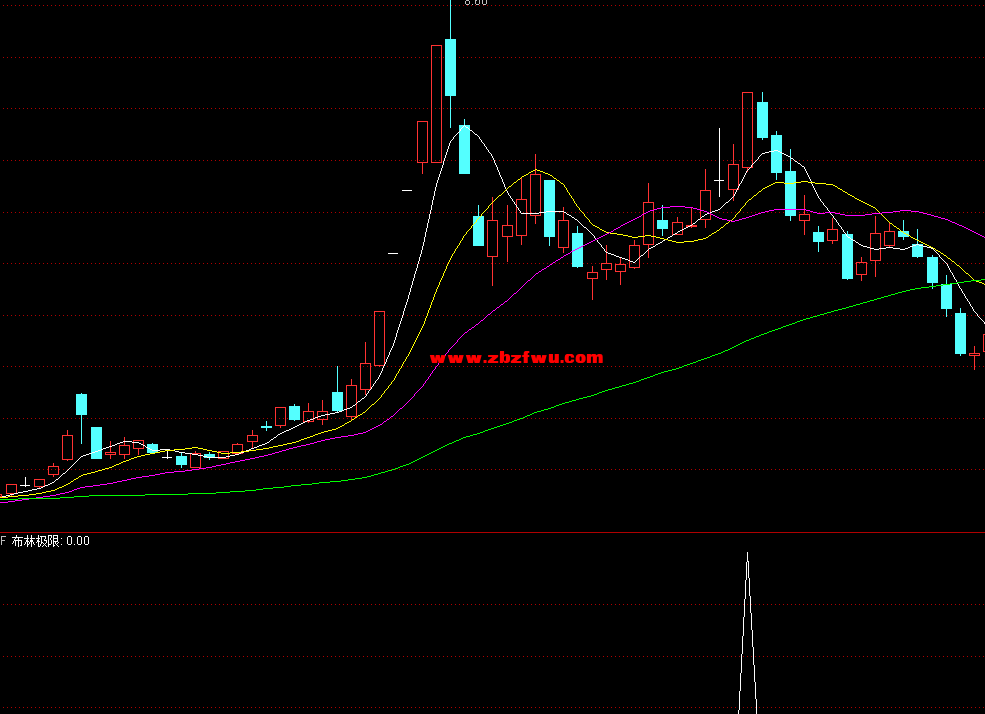Click the 0.00 value after 布林极限
The width and height of the screenshot is (985, 714).
point(78,541)
